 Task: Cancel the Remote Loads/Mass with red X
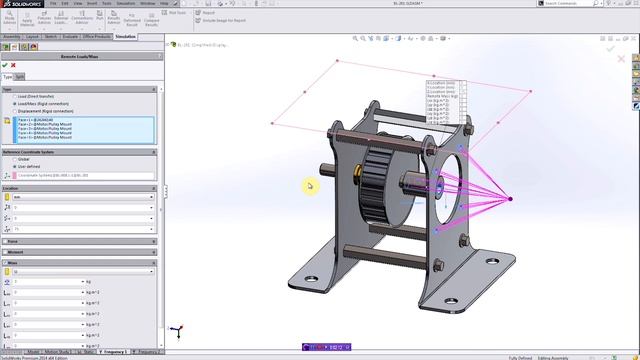click(13, 65)
